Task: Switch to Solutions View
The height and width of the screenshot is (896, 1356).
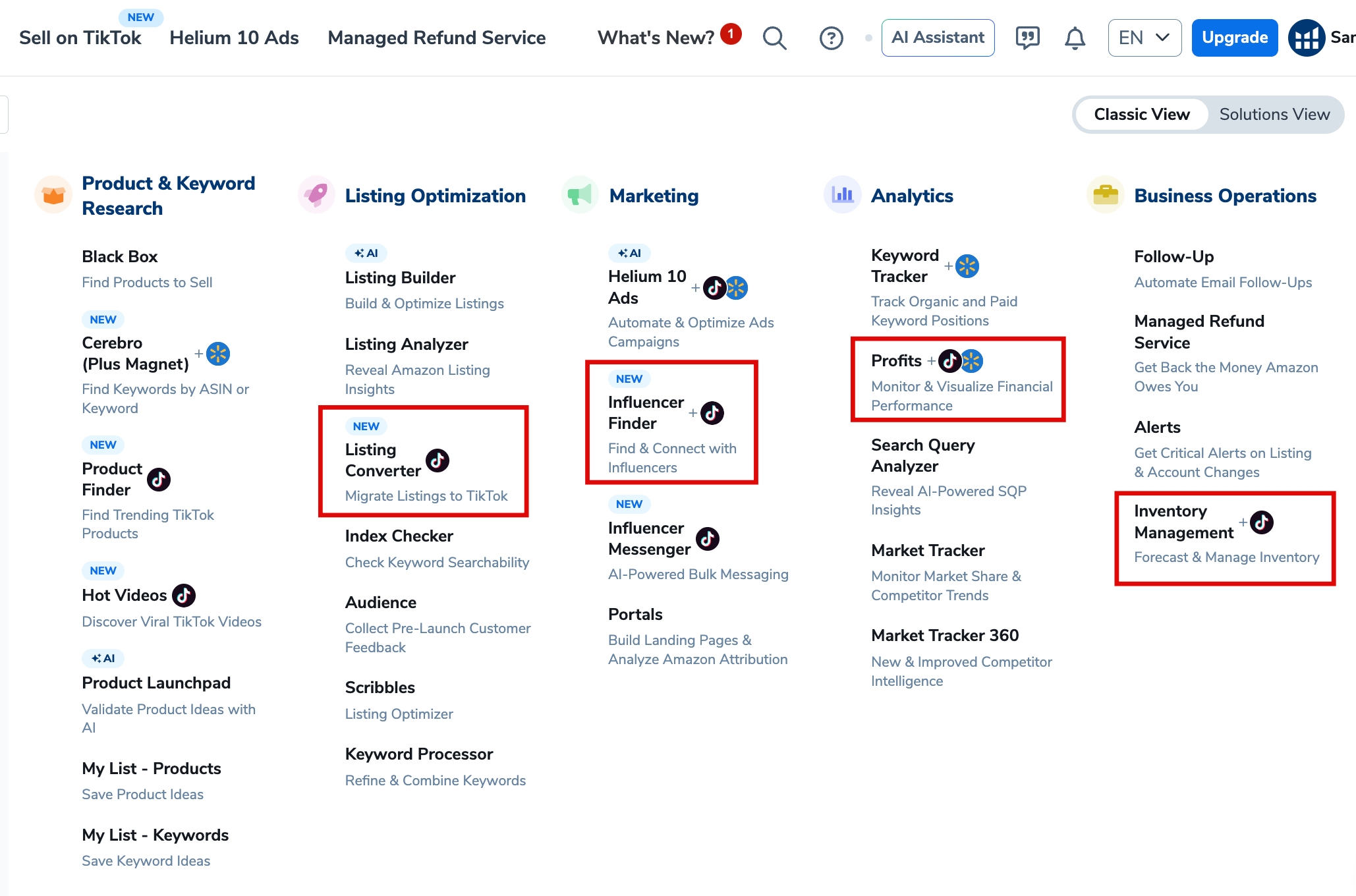Action: coord(1275,114)
